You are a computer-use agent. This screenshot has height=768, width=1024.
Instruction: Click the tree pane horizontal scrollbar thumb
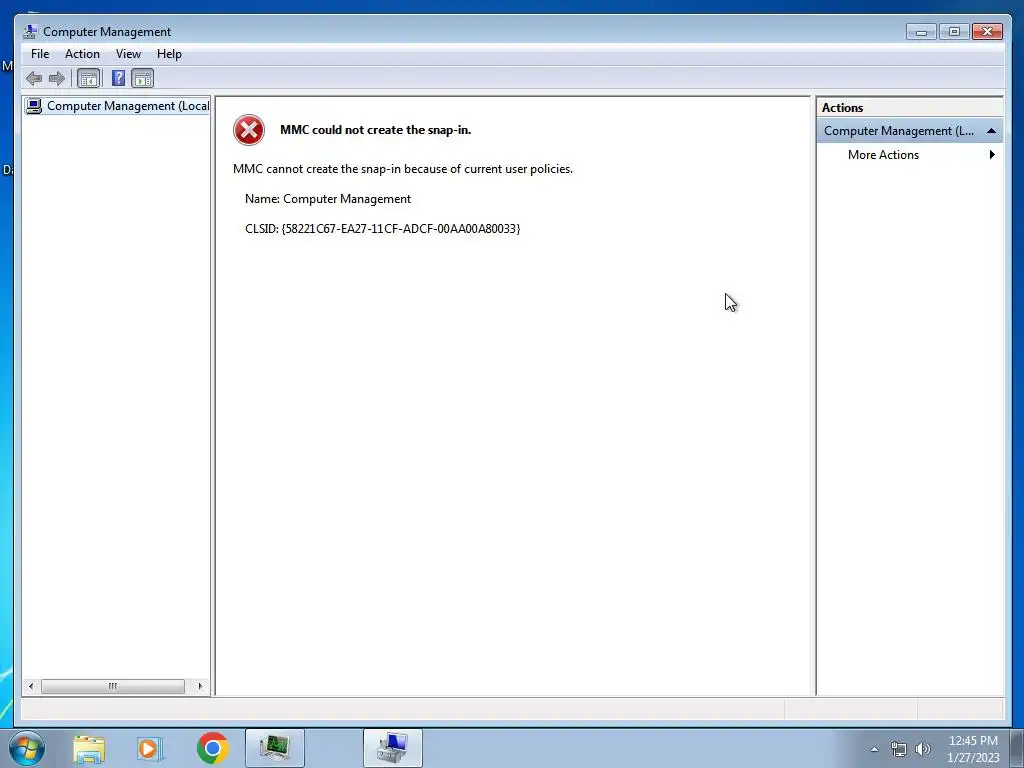(113, 686)
